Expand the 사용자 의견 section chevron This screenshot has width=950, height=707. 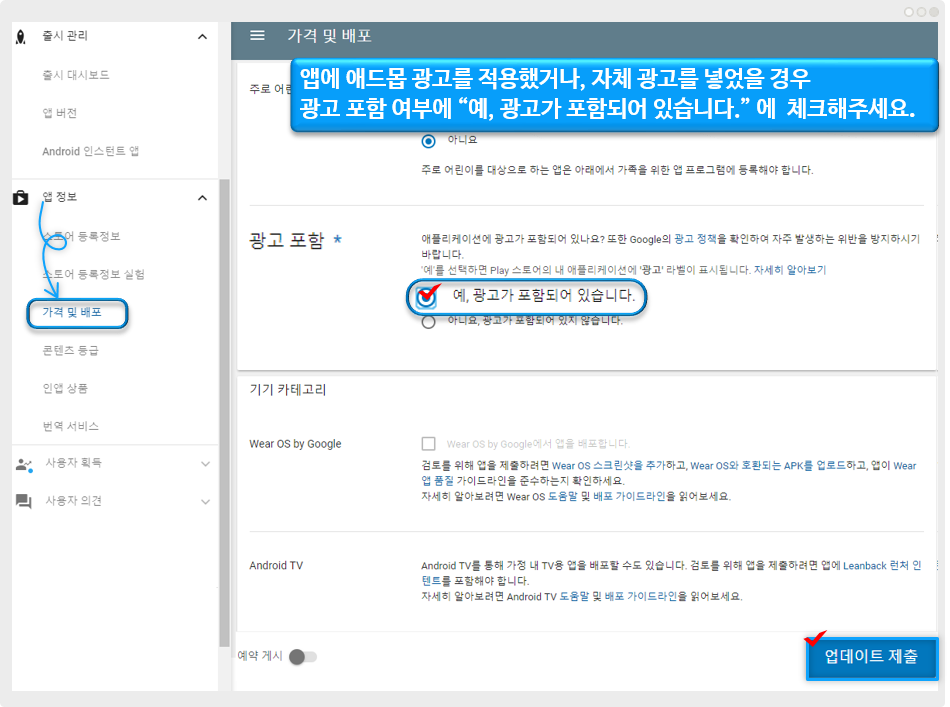pos(205,502)
